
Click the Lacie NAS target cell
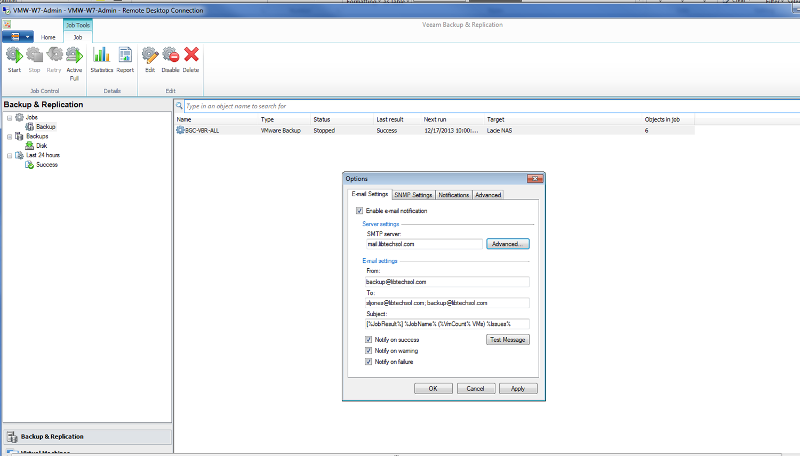point(499,131)
